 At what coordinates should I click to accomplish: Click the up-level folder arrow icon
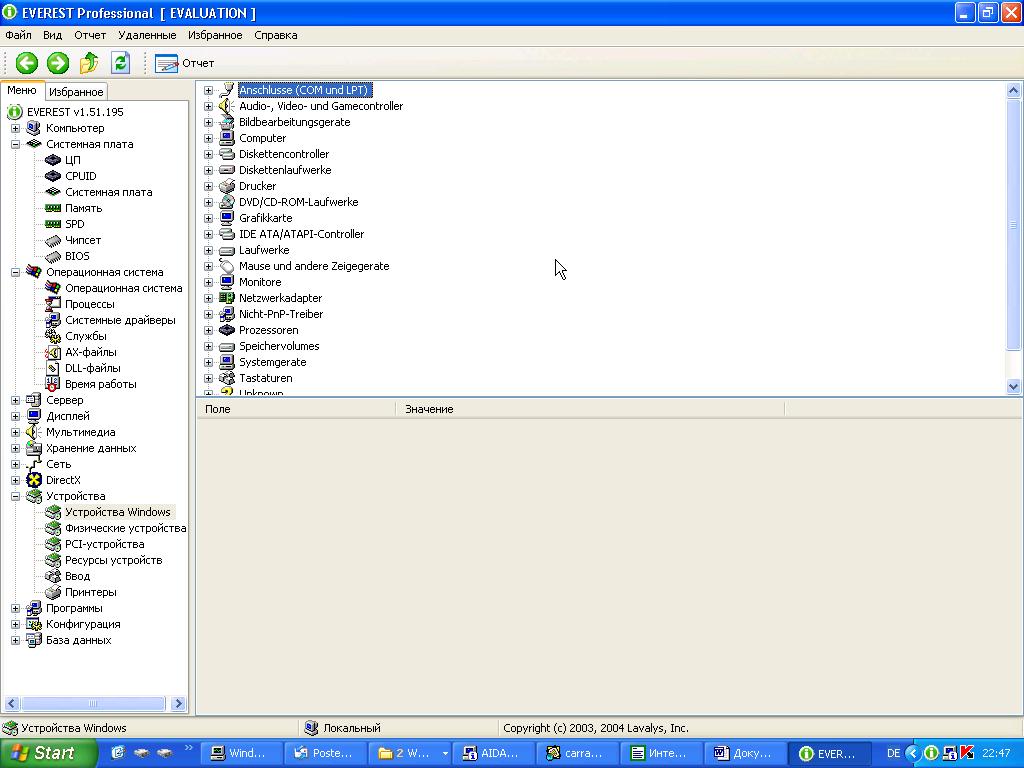(x=89, y=63)
